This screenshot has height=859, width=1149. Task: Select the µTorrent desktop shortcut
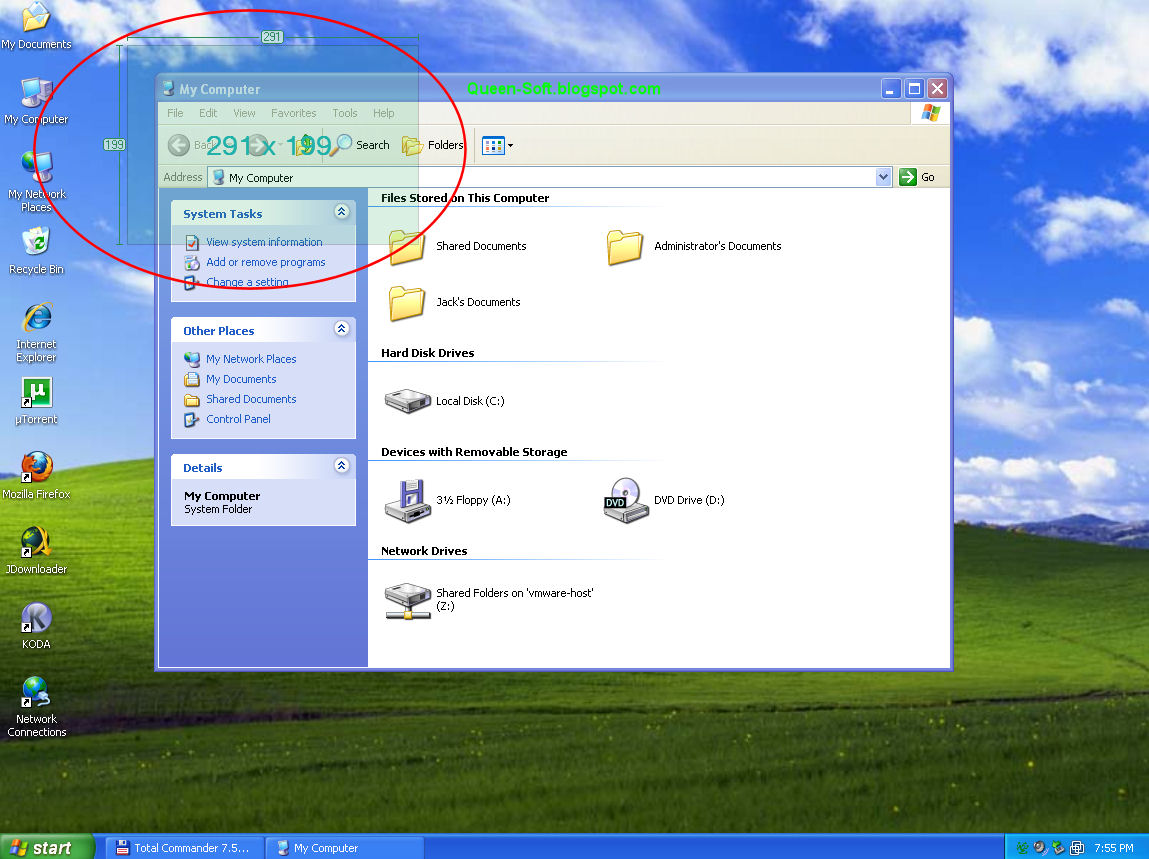(36, 401)
